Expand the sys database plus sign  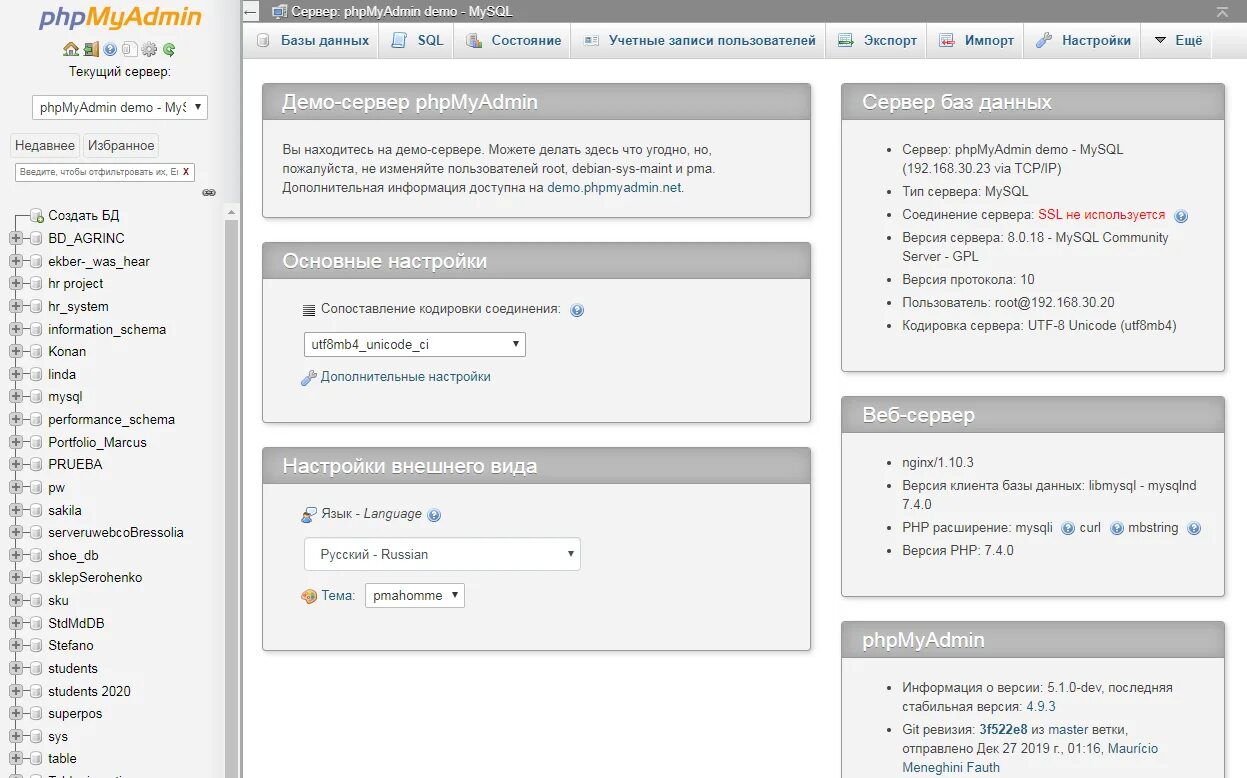15,736
